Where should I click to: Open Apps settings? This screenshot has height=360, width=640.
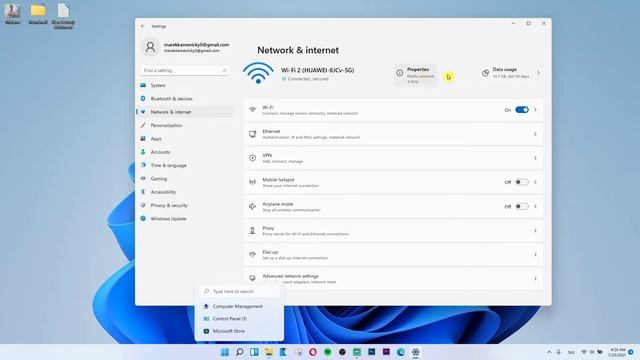(185, 139)
